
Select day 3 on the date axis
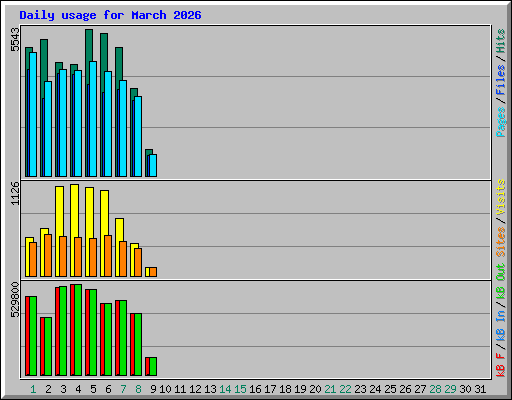click(63, 389)
